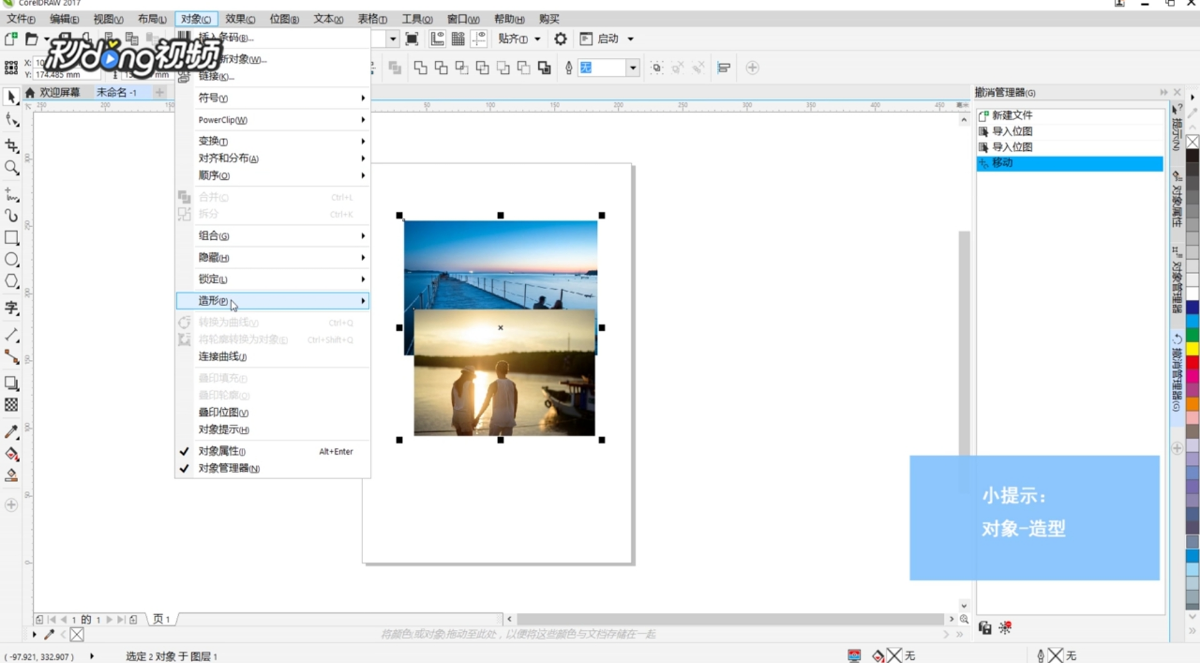Select the Zoom magnifier tool
This screenshot has width=1200, height=663.
click(11, 168)
